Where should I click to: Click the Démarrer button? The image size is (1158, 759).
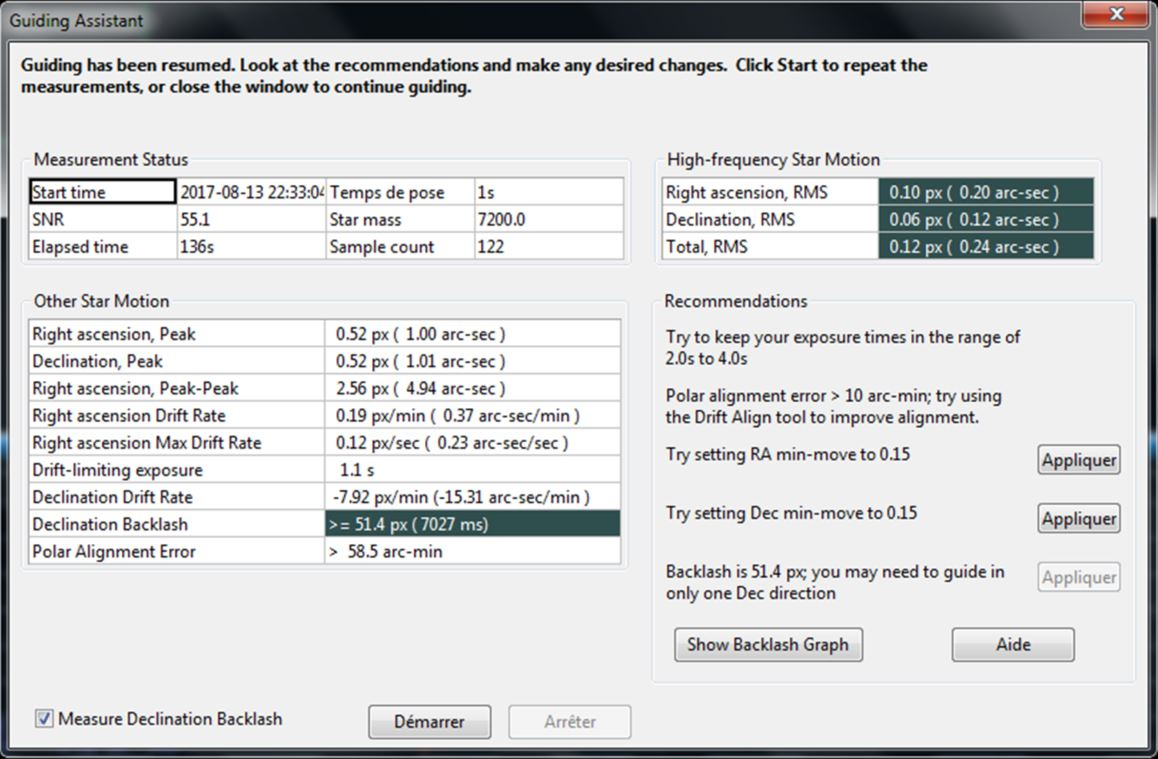pos(429,721)
